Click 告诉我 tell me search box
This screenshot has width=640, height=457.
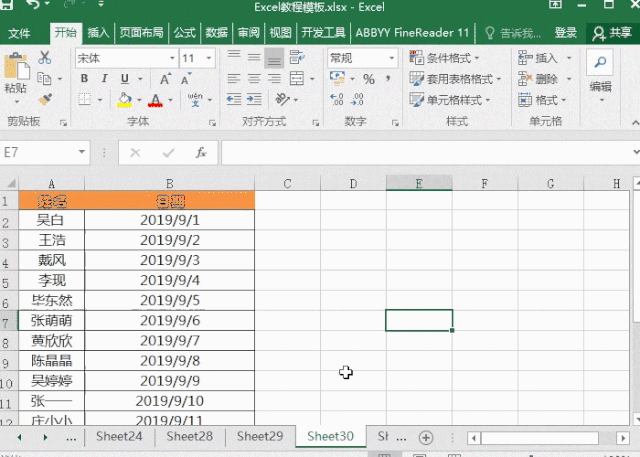(513, 33)
